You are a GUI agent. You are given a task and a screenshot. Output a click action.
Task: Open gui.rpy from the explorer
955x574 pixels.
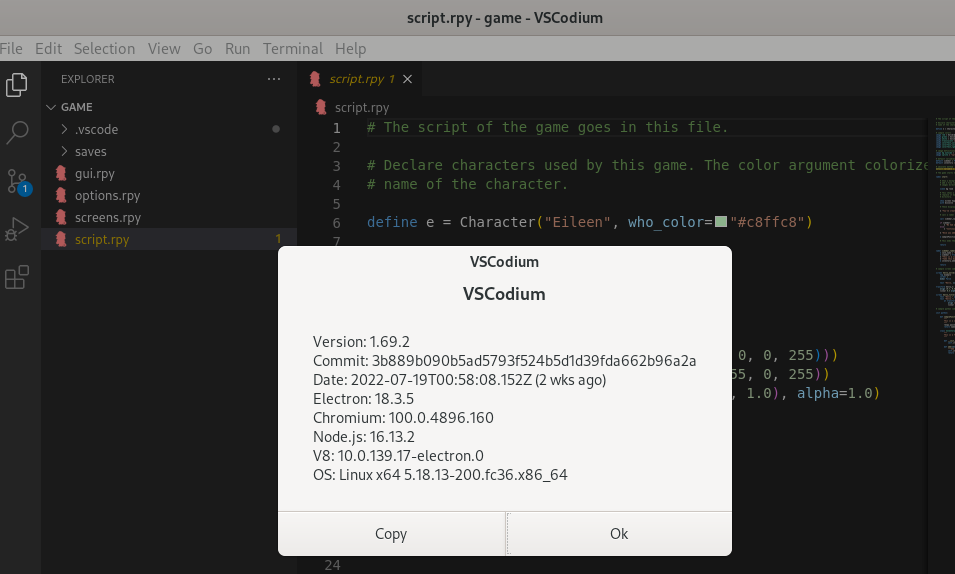(x=94, y=174)
